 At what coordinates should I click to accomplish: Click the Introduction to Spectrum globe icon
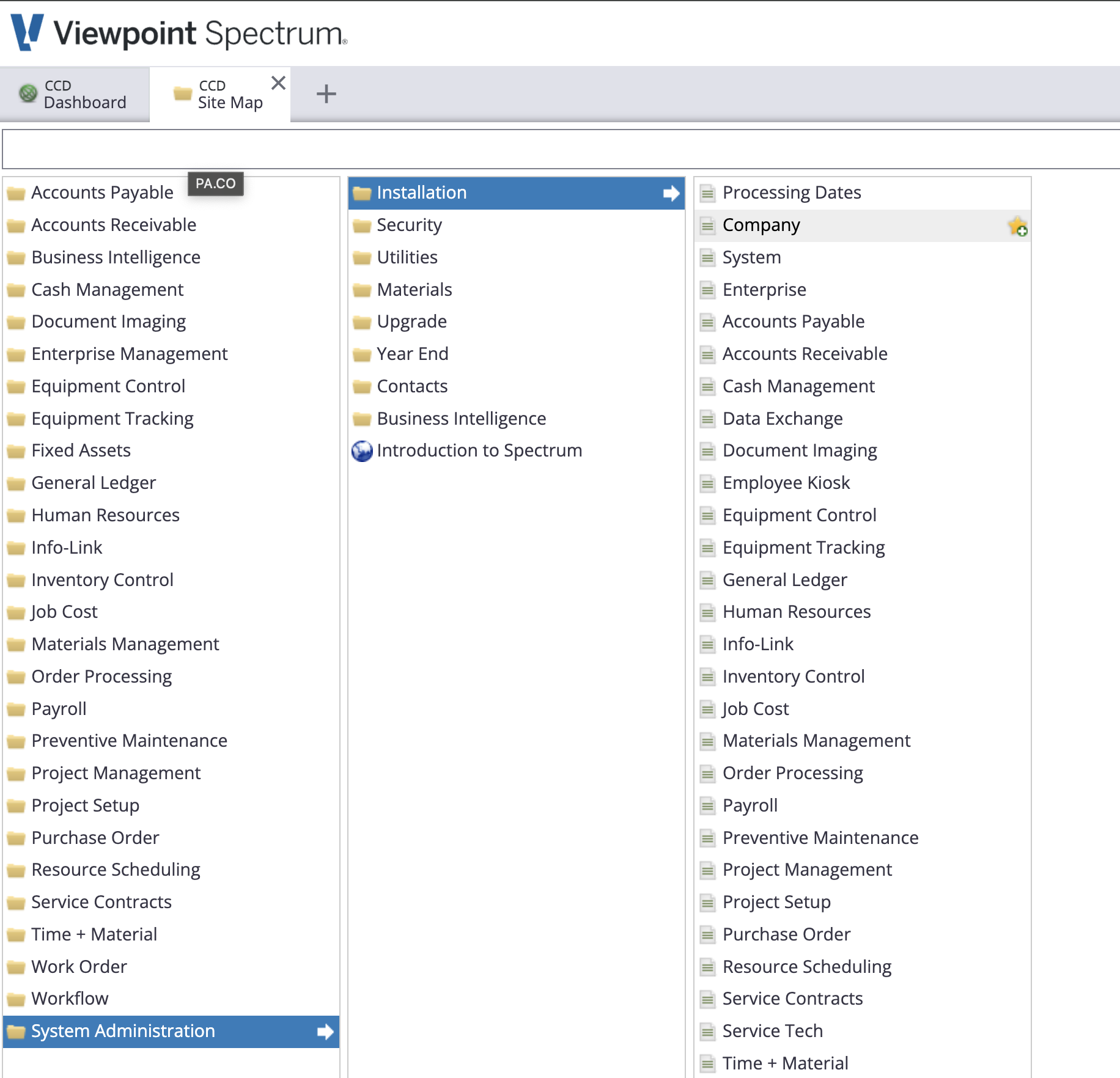click(x=362, y=451)
